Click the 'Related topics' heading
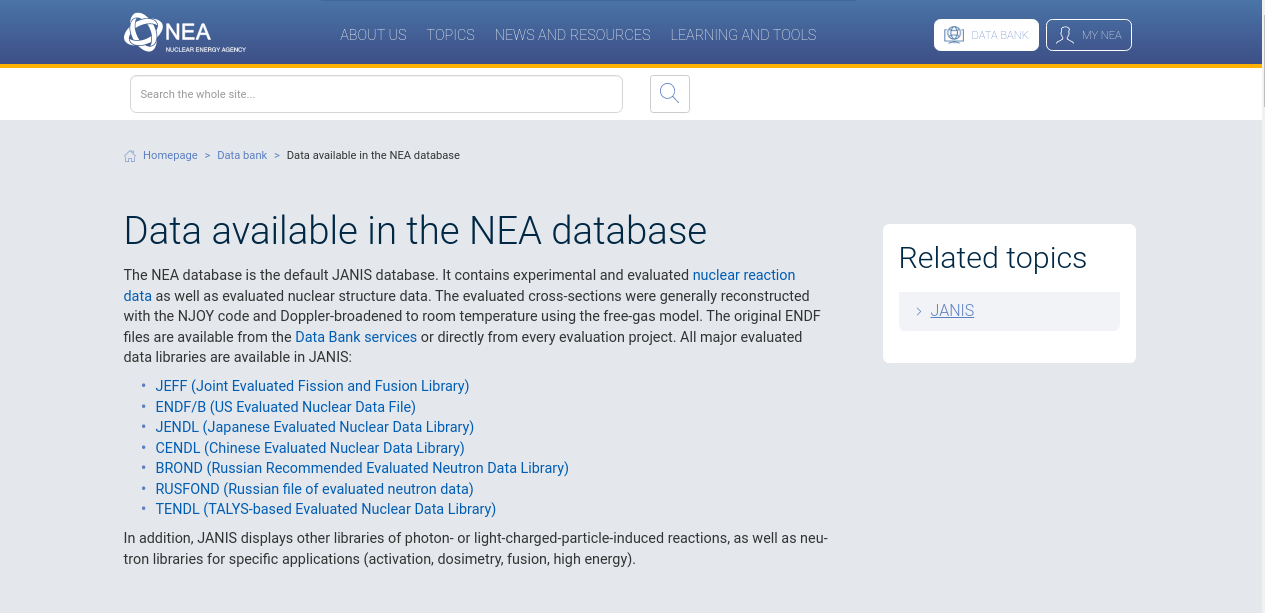The height and width of the screenshot is (613, 1265). coord(993,258)
